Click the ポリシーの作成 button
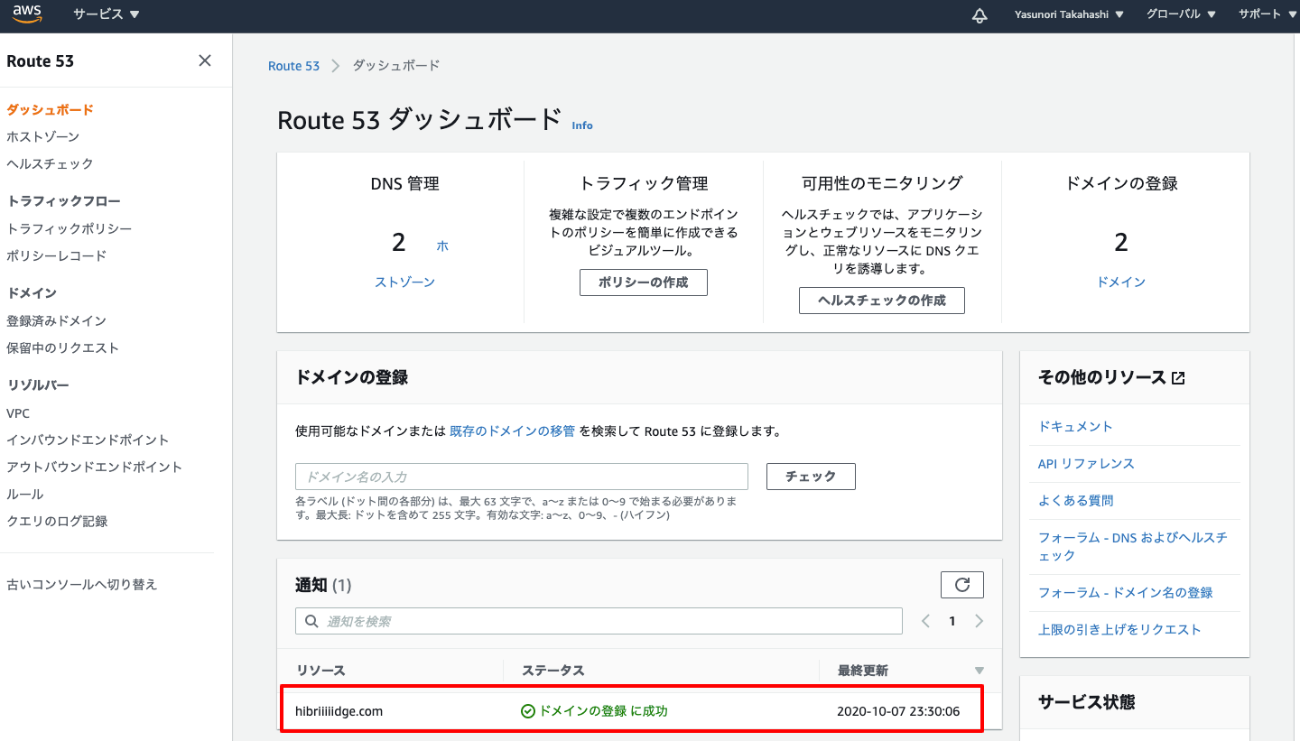Screen dimensions: 1300x741 [x=643, y=282]
